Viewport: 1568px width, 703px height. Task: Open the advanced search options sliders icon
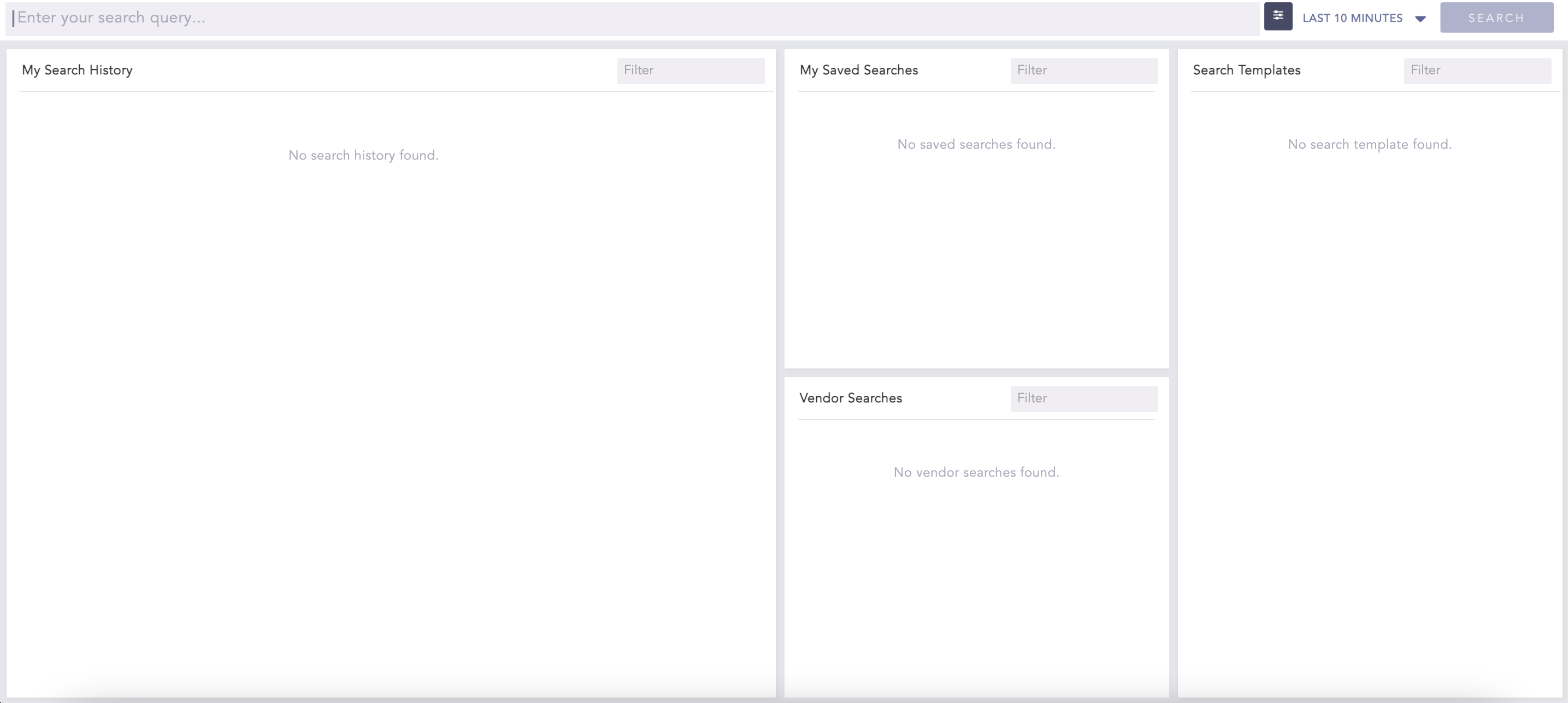(x=1278, y=16)
